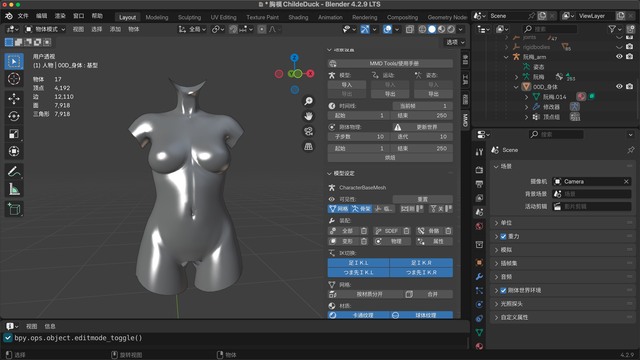Open the Modifiers wrench properties tab
The image size is (640, 360).
(479, 277)
